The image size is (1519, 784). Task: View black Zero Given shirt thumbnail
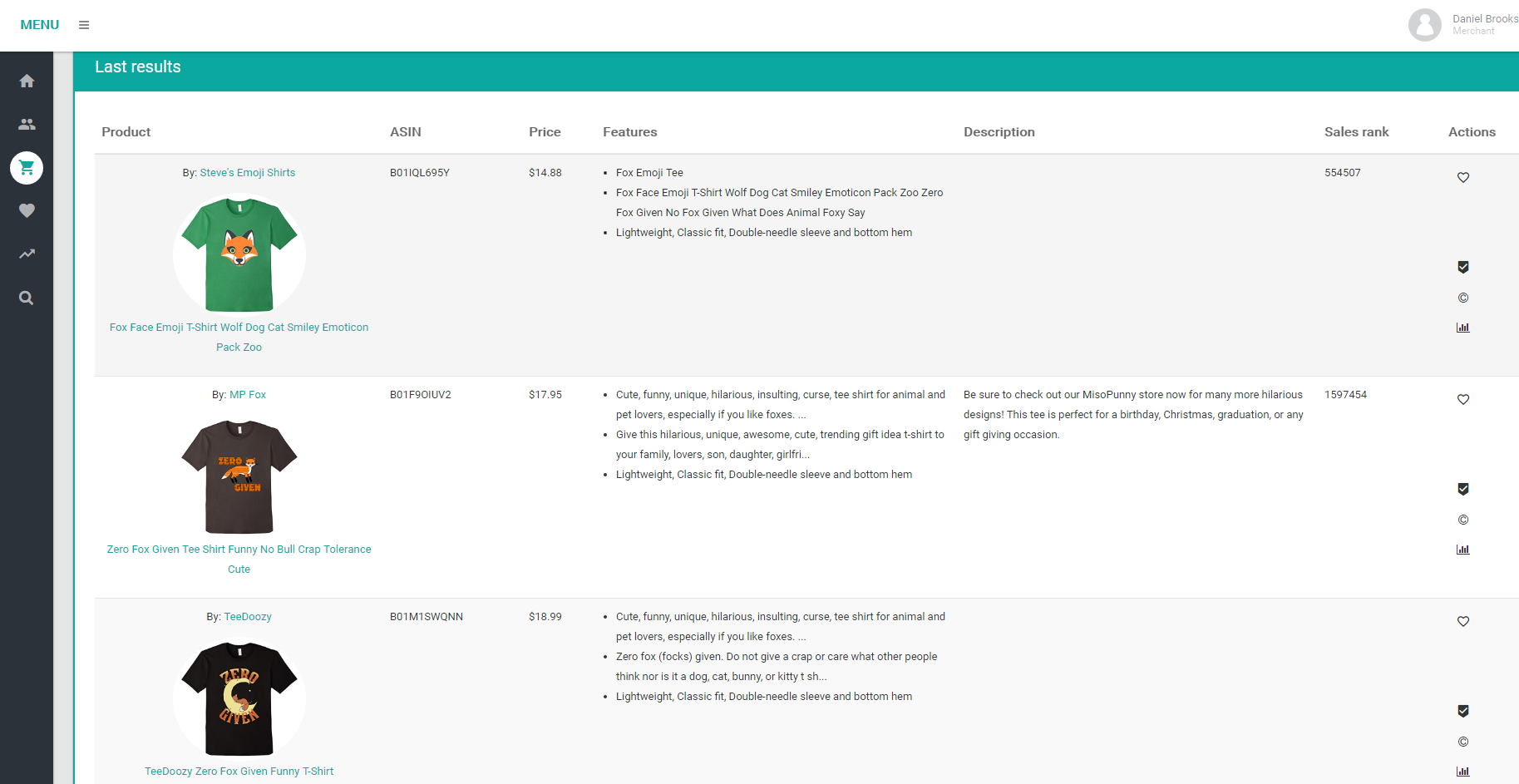pyautogui.click(x=239, y=698)
